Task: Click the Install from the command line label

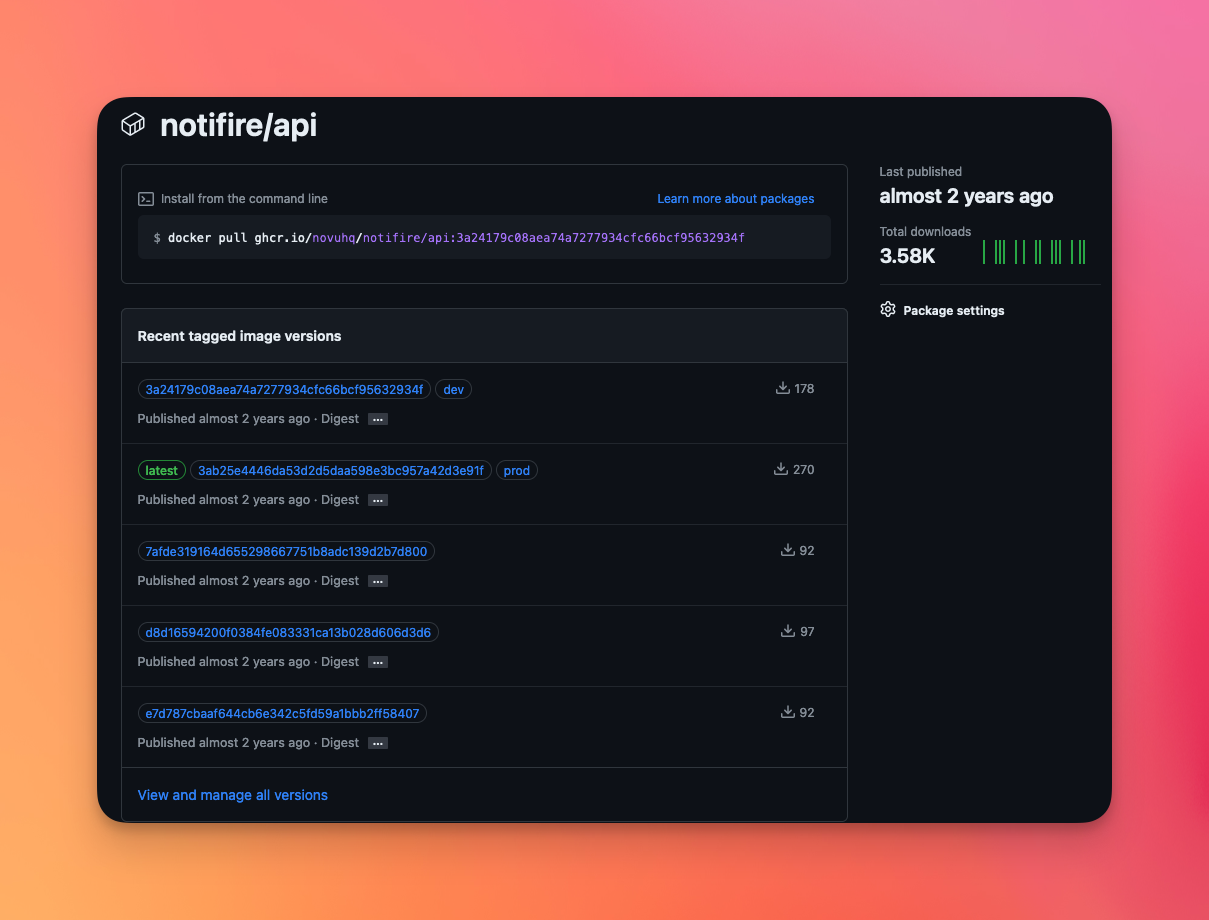Action: point(244,199)
